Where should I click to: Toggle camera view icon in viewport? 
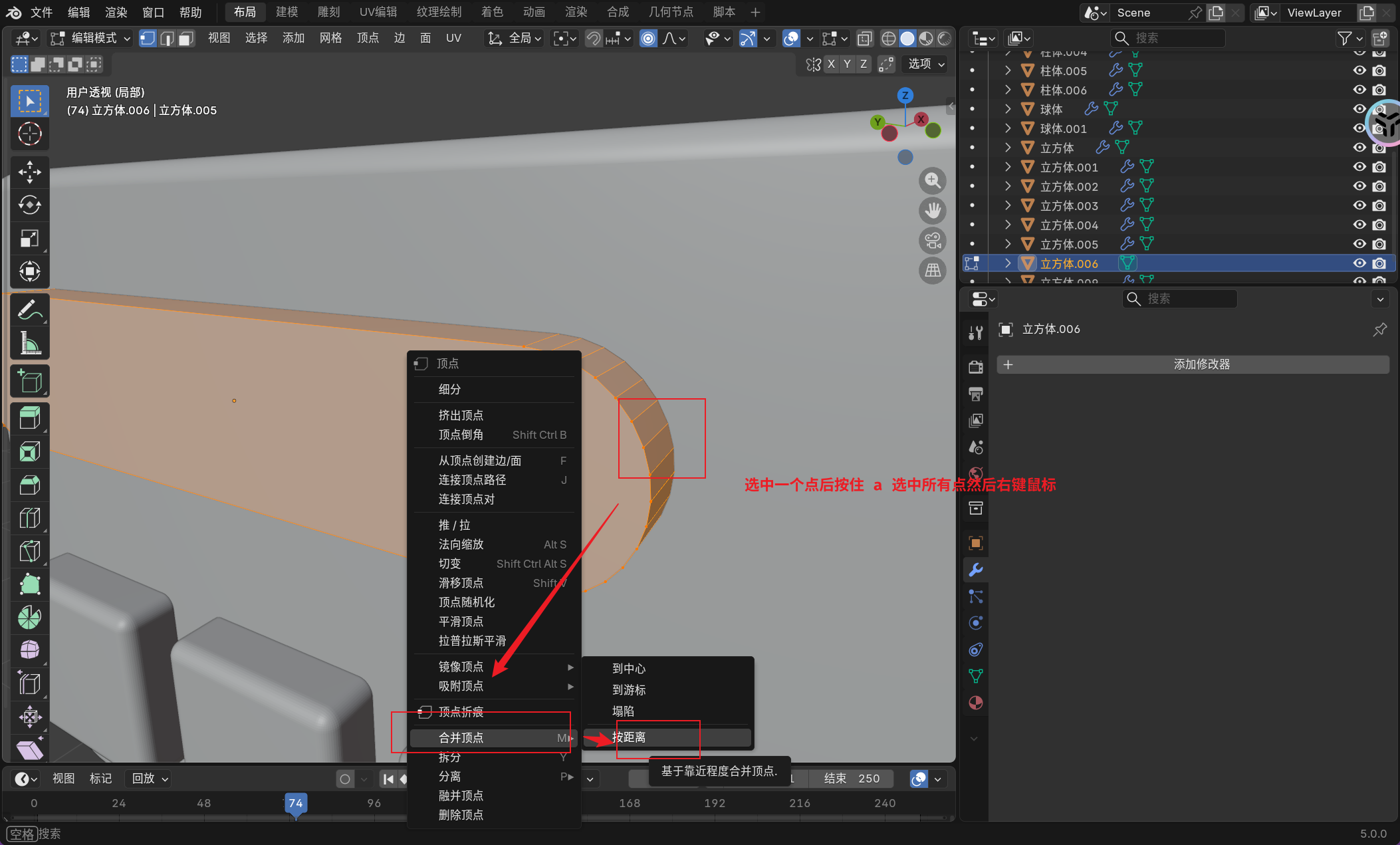[932, 240]
